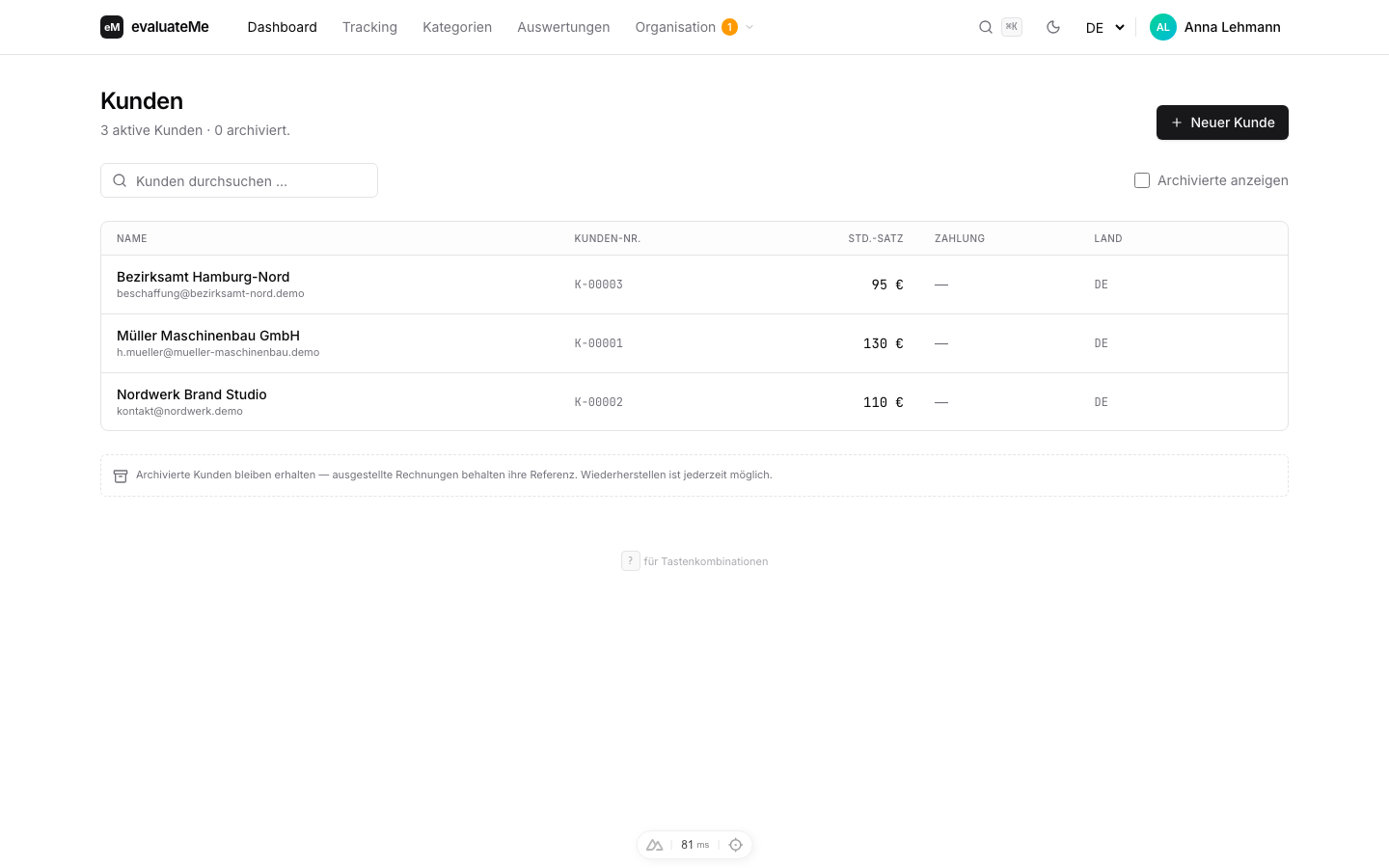This screenshot has height=868, width=1389.
Task: Open the DE language dropdown
Action: [x=1105, y=27]
